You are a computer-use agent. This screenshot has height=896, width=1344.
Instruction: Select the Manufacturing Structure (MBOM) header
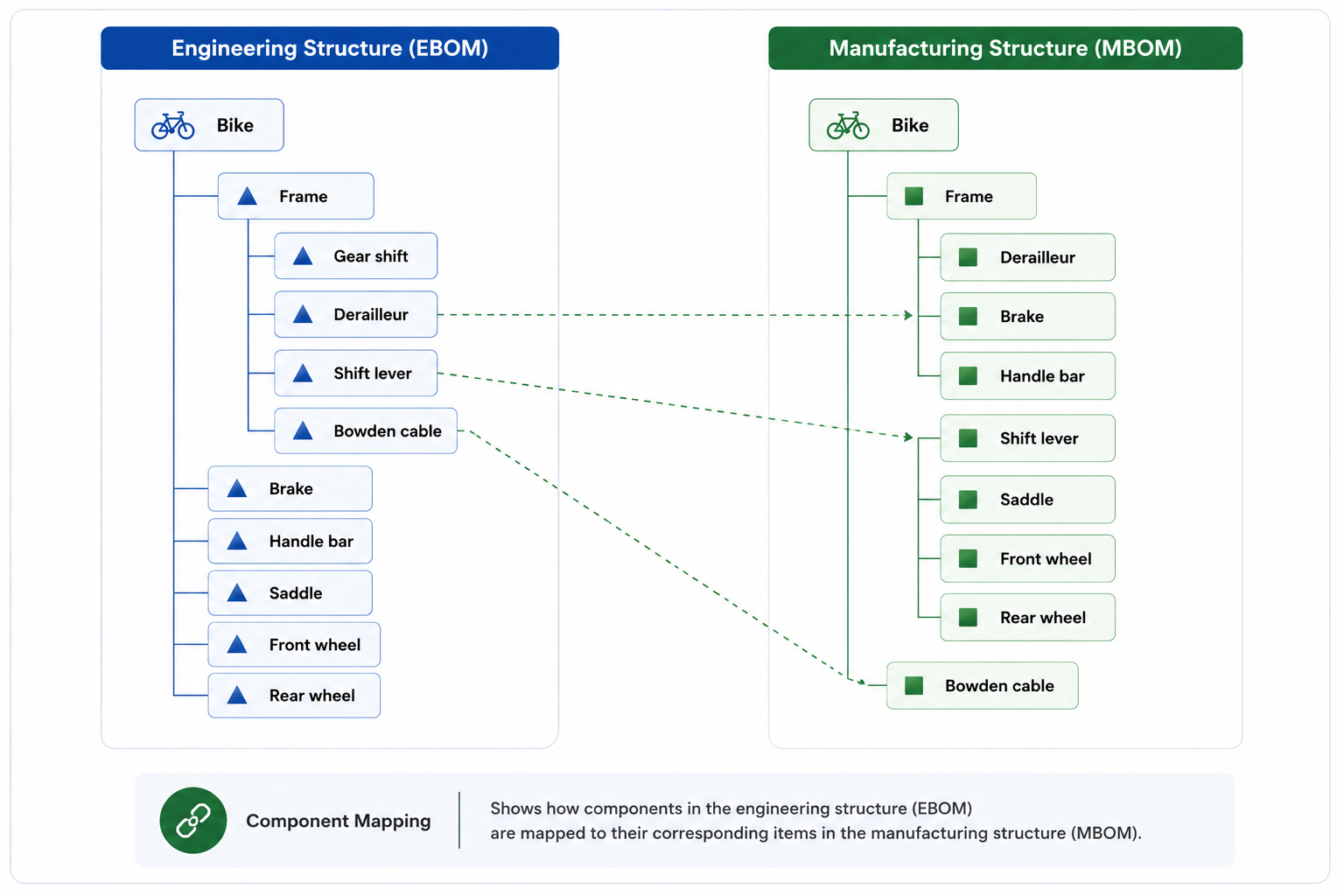click(1005, 48)
